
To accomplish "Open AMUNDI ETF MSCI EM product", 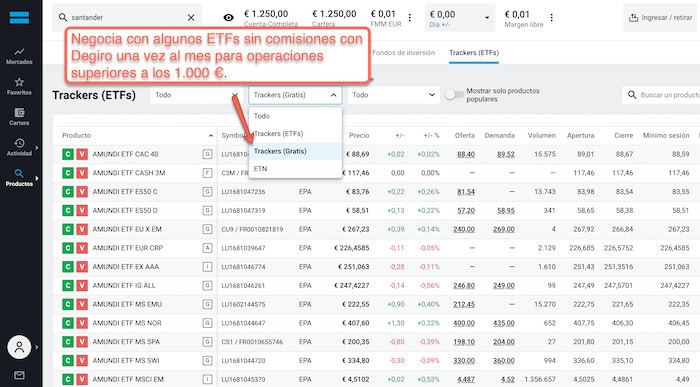I will tap(128, 379).
